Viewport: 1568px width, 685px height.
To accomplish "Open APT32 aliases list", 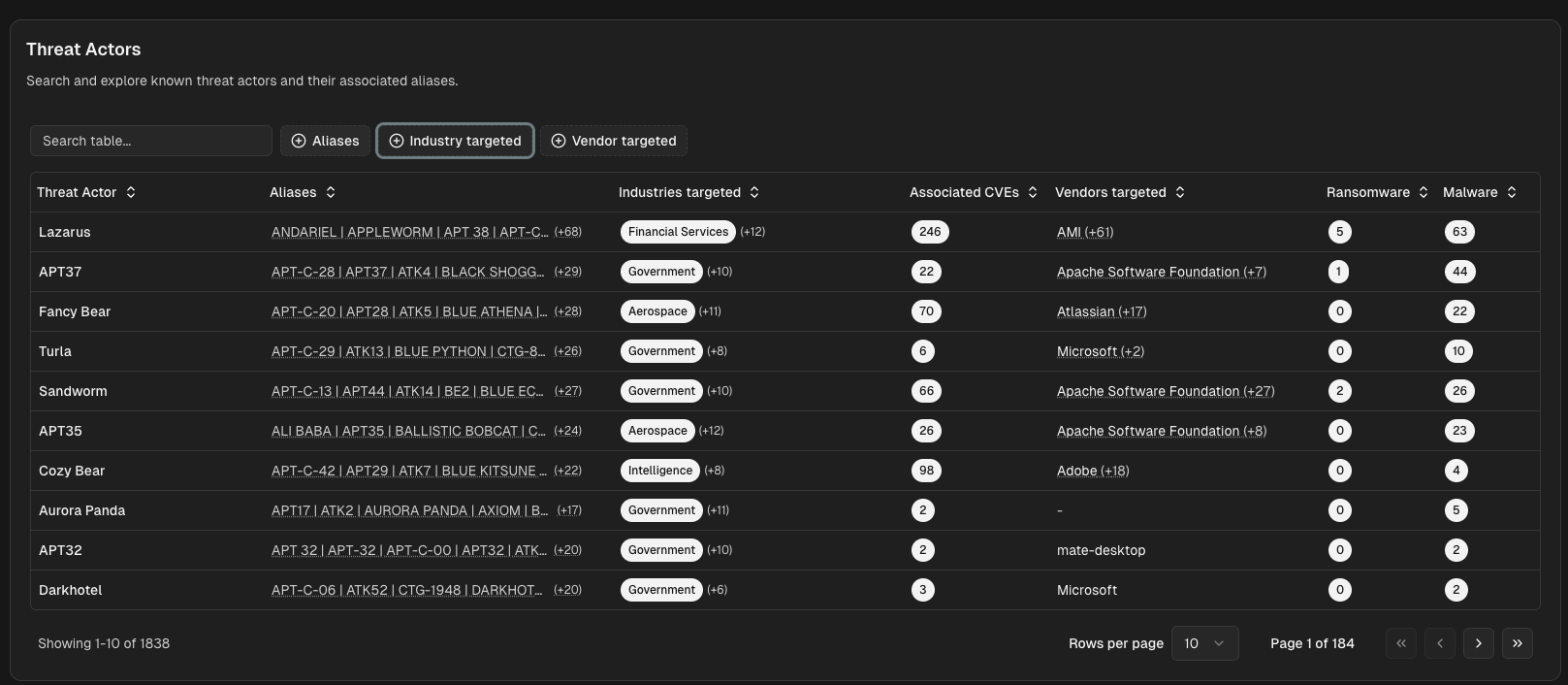I will coord(409,550).
